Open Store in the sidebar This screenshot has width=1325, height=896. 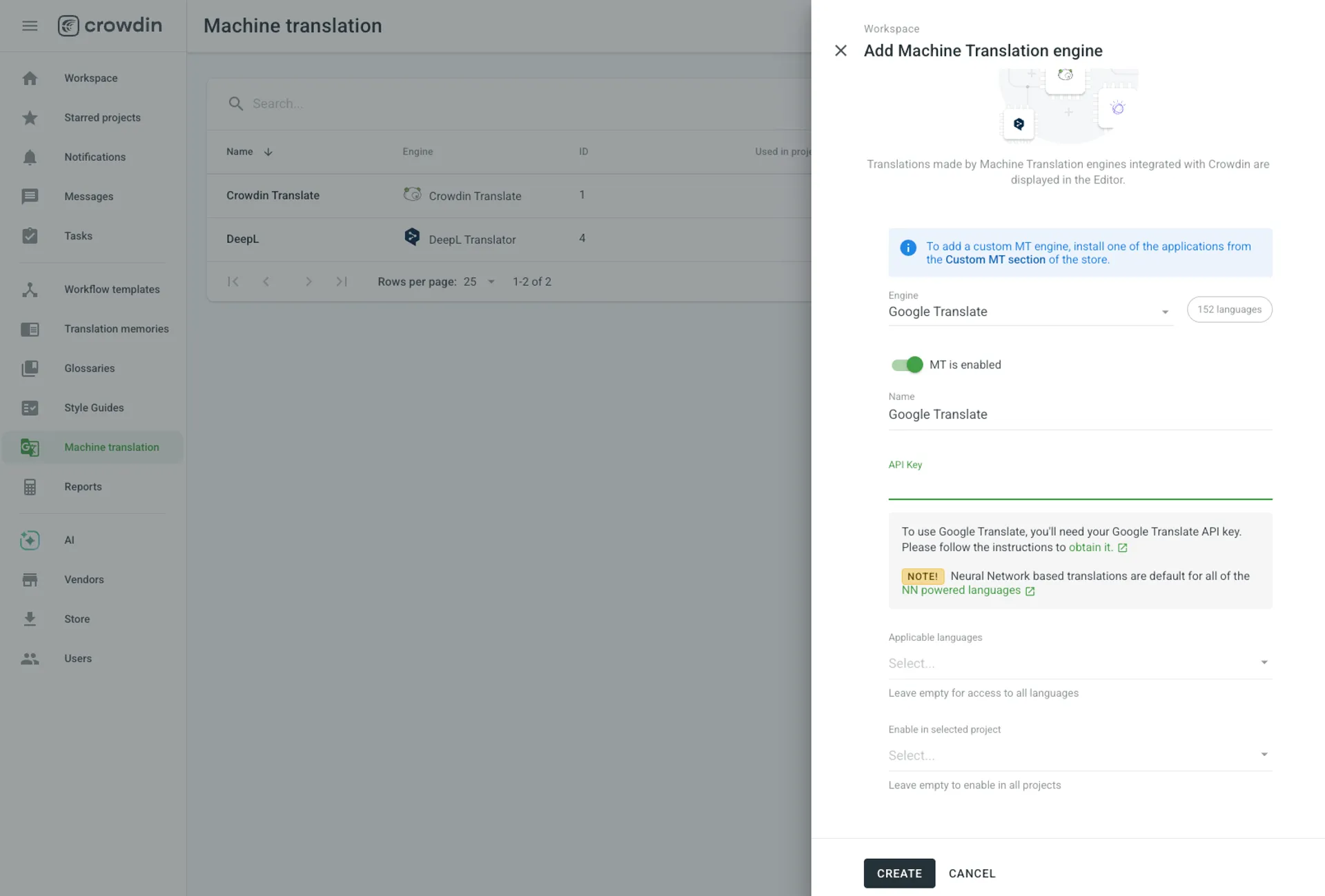tap(77, 619)
